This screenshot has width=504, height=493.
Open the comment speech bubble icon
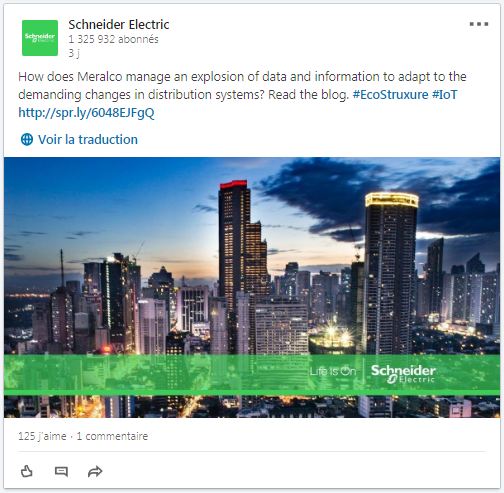[x=61, y=472]
